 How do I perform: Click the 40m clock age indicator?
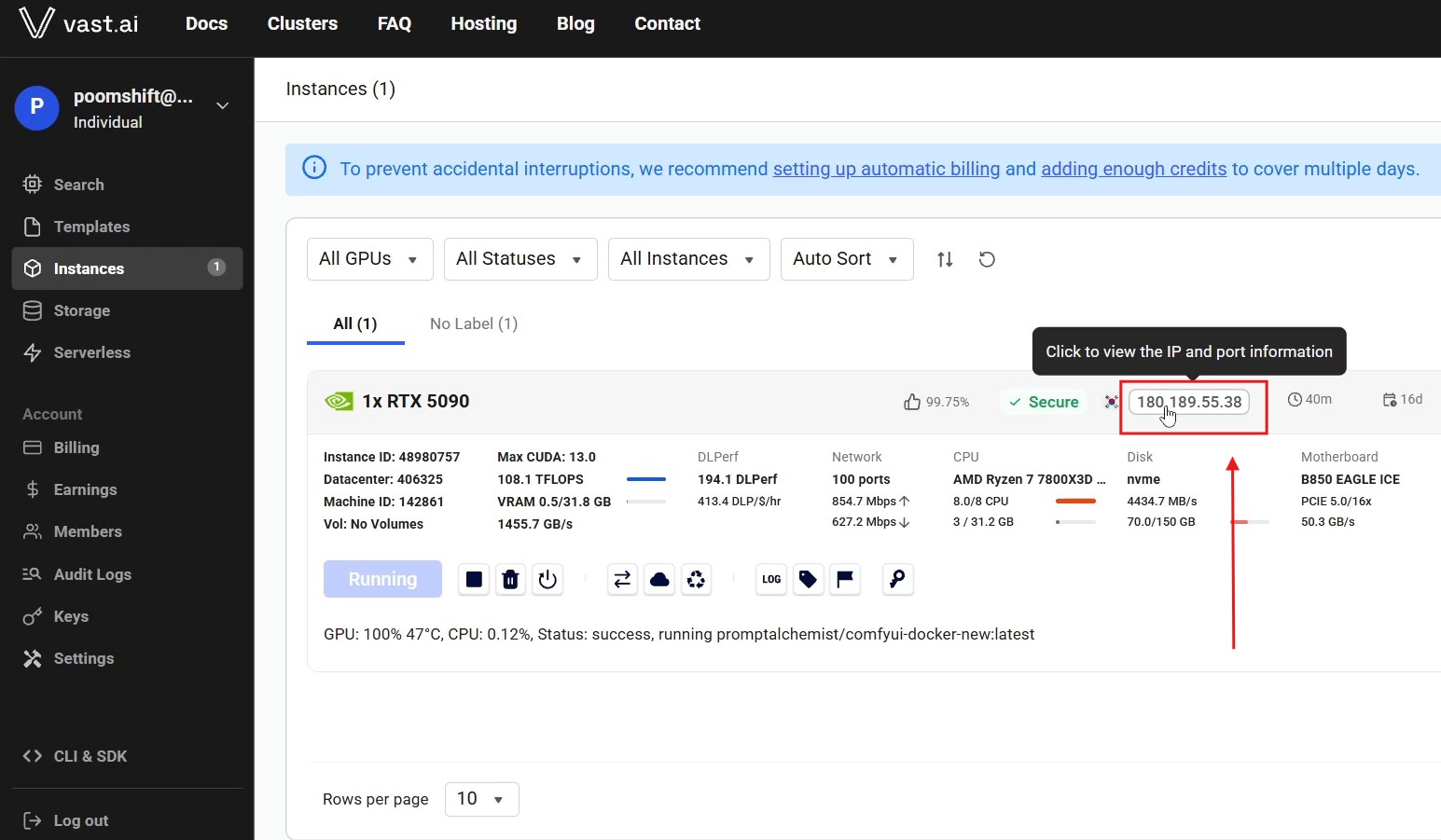(1309, 399)
